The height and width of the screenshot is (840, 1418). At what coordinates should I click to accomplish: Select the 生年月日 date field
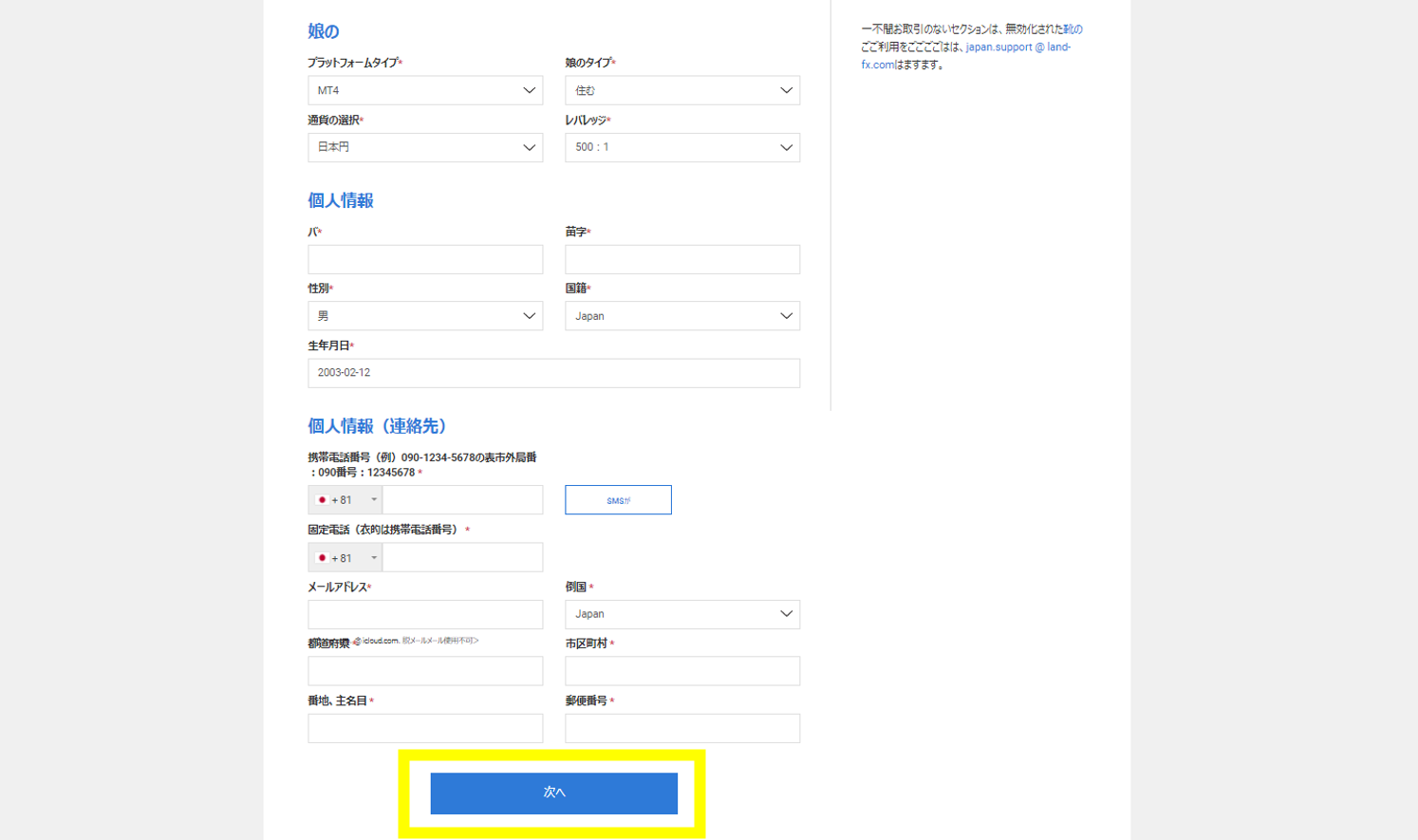[553, 373]
